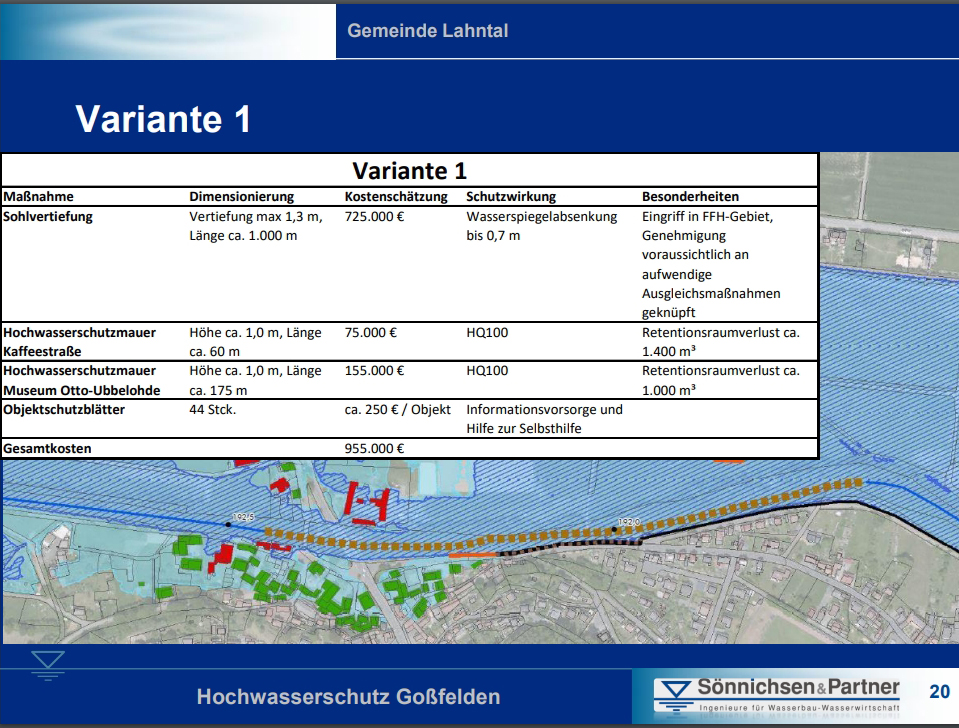The width and height of the screenshot is (959, 728).
Task: Click the water ripple image in the top-left header
Action: pyautogui.click(x=168, y=30)
